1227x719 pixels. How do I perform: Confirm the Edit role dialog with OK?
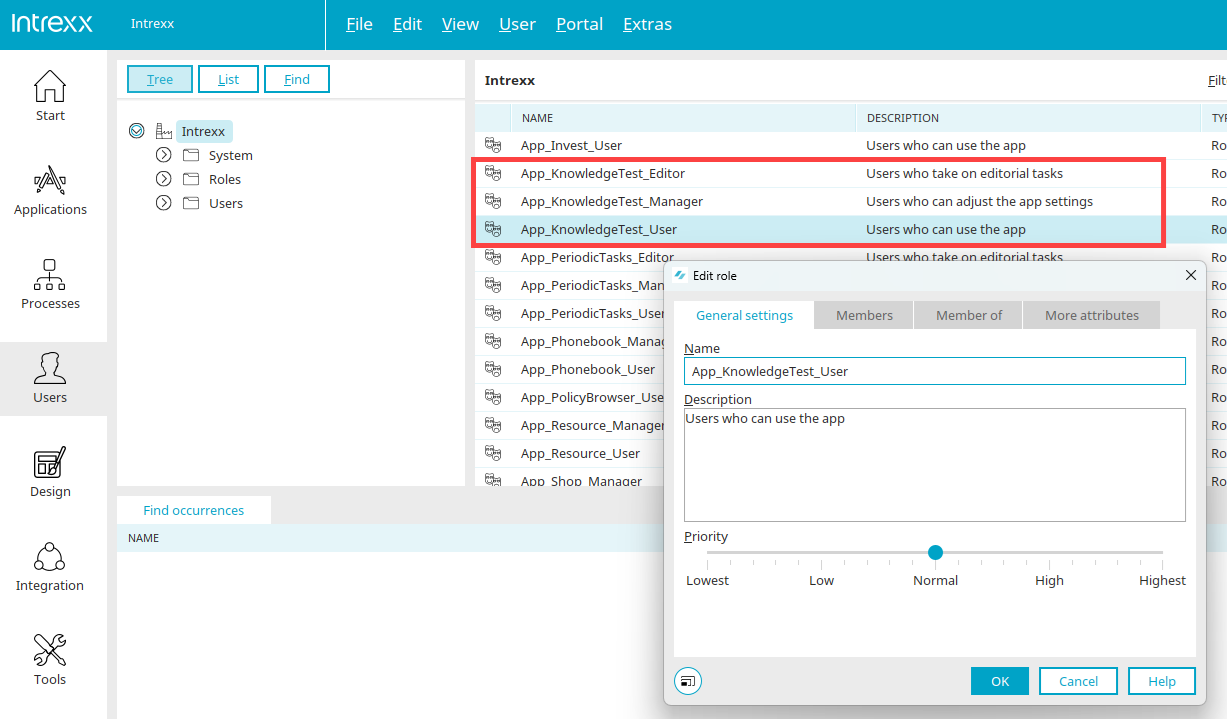coord(1000,681)
